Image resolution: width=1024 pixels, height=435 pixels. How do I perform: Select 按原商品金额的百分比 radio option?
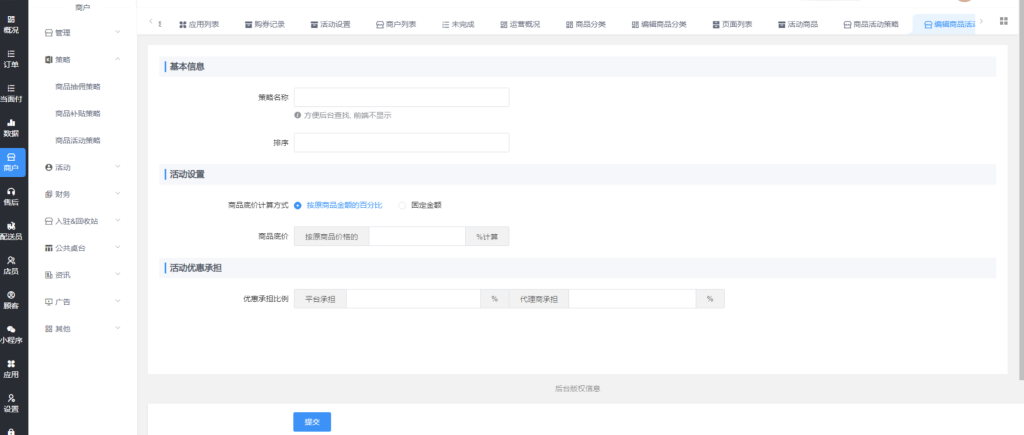tap(298, 205)
